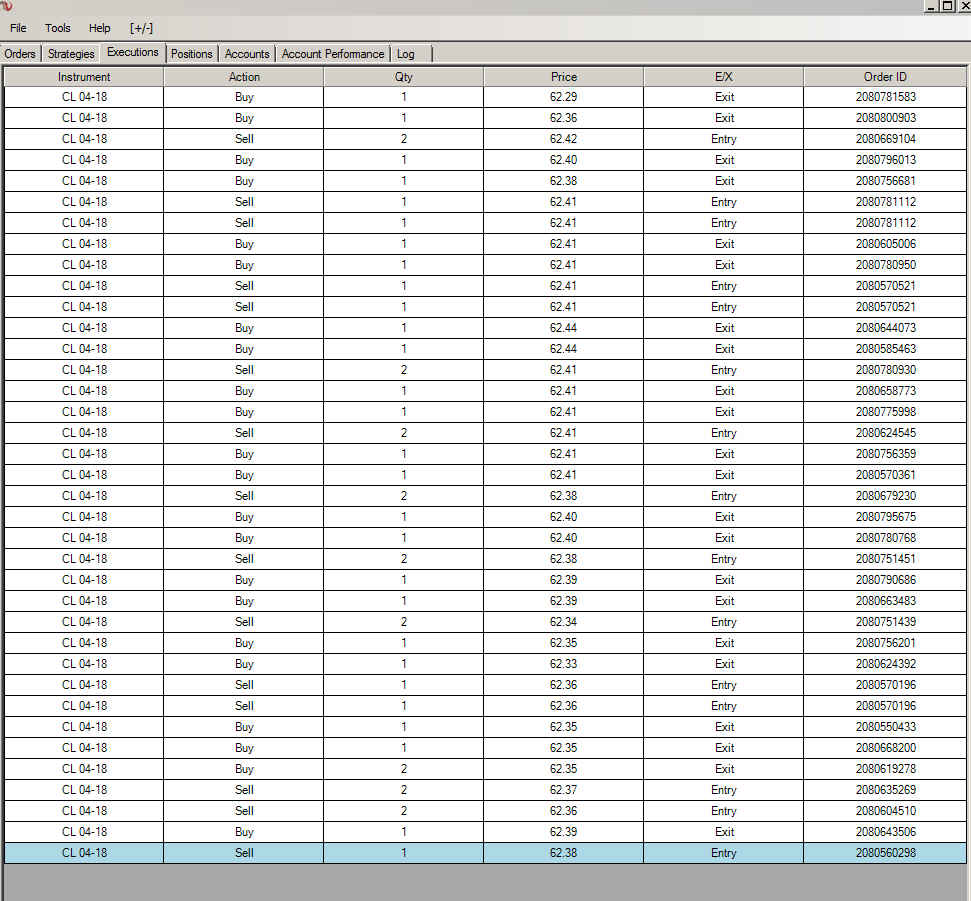Select the Executions tab
The height and width of the screenshot is (901, 971).
[133, 52]
